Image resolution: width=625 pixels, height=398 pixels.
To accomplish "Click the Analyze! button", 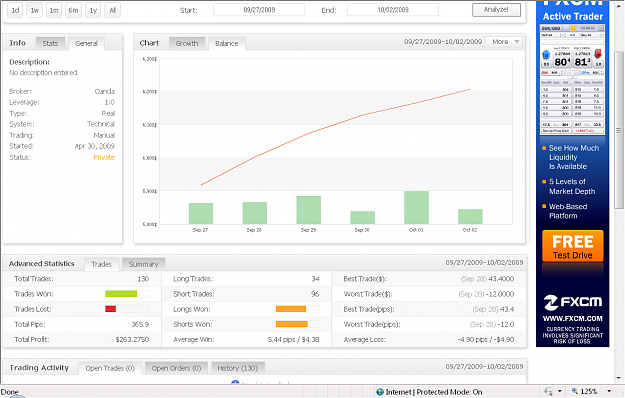I will 496,10.
